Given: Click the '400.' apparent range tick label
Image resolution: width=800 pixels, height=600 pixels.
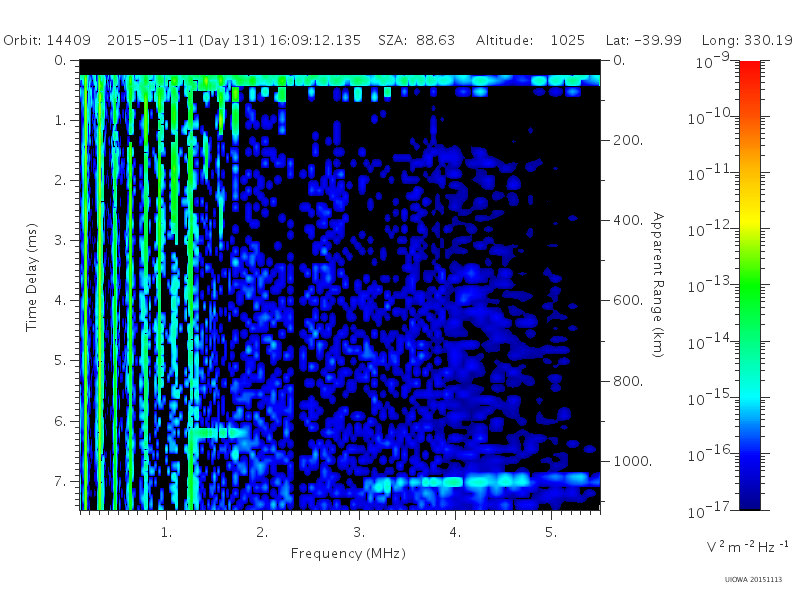Looking at the screenshot, I should 628,220.
